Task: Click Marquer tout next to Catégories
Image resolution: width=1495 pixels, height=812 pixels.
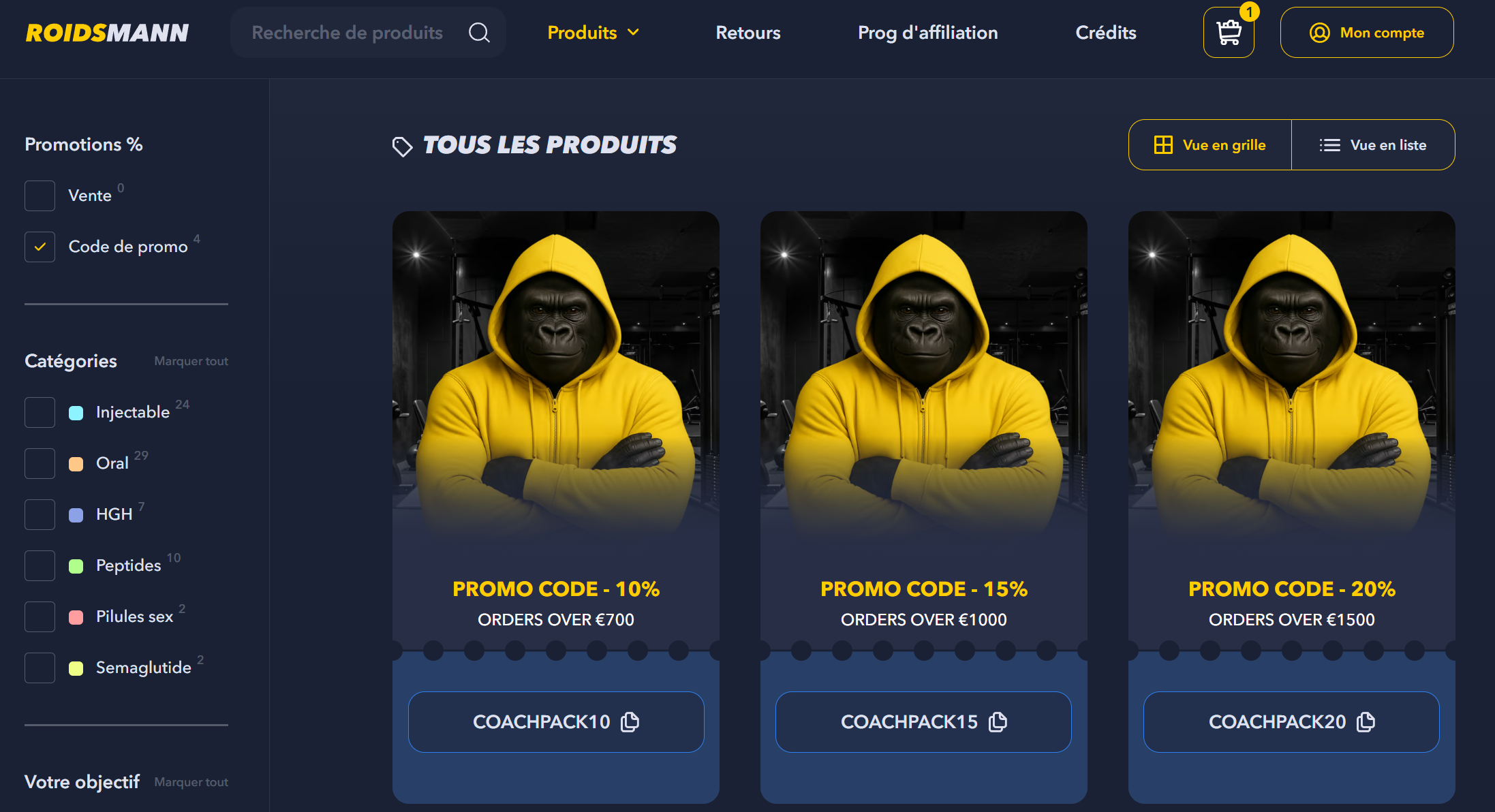Action: [191, 361]
